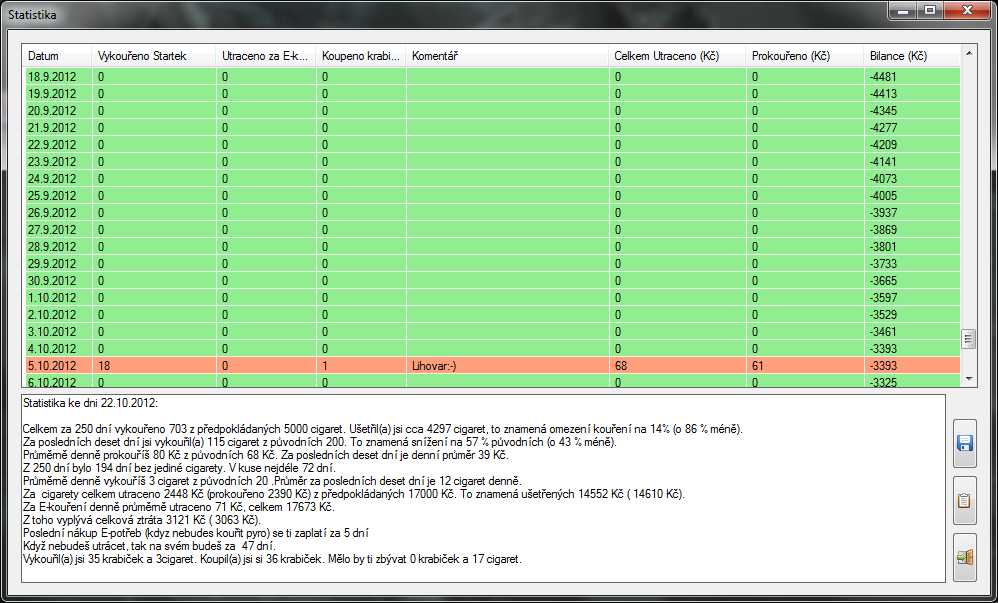Click the 'Utraceno za E-k...' column header
This screenshot has height=603, width=998.
point(265,56)
